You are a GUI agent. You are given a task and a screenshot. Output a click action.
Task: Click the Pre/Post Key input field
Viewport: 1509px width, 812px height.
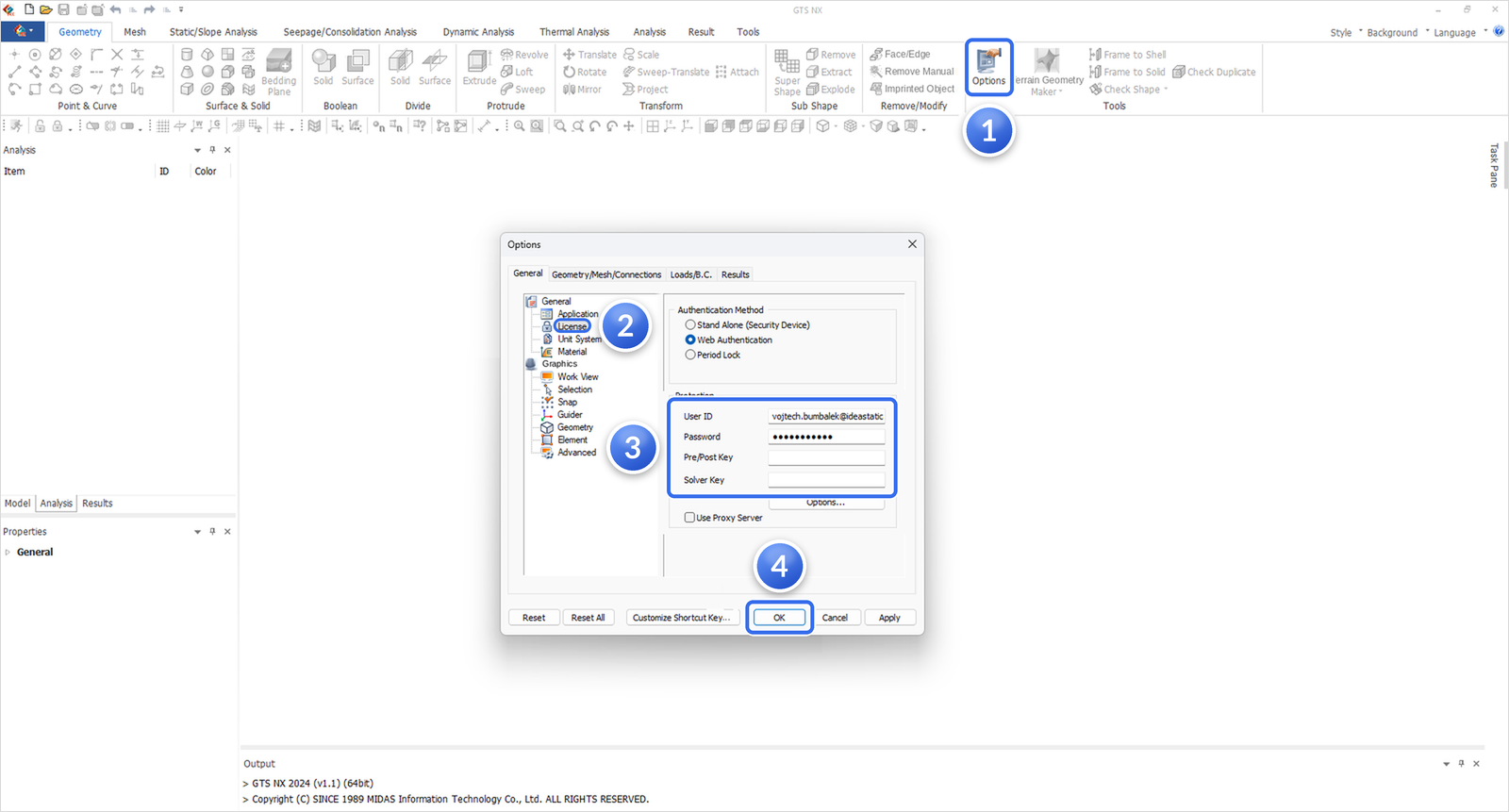tap(826, 457)
